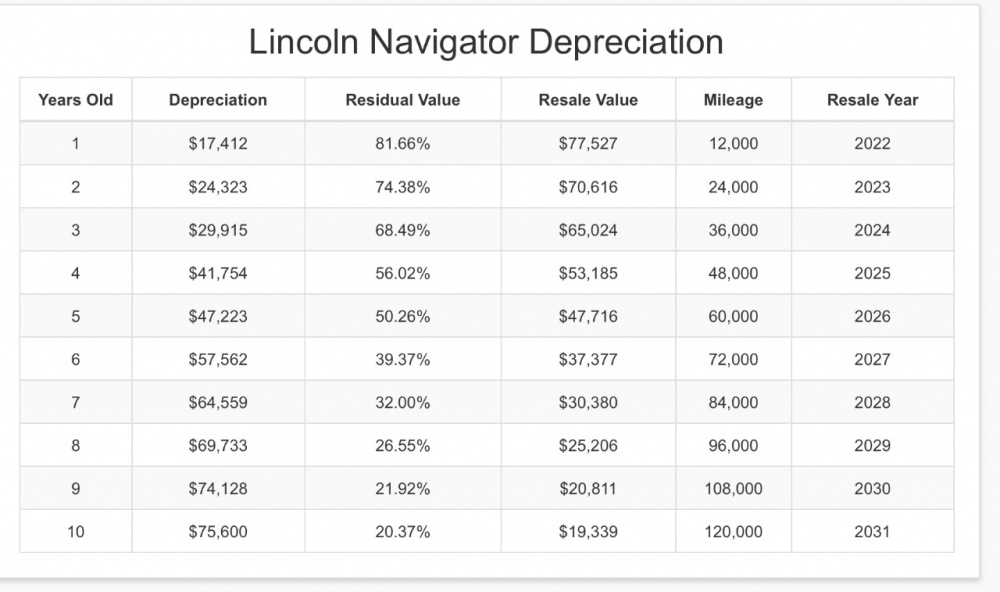Select the $75,600 depreciation cell
This screenshot has height=592, width=1000.
(x=218, y=532)
